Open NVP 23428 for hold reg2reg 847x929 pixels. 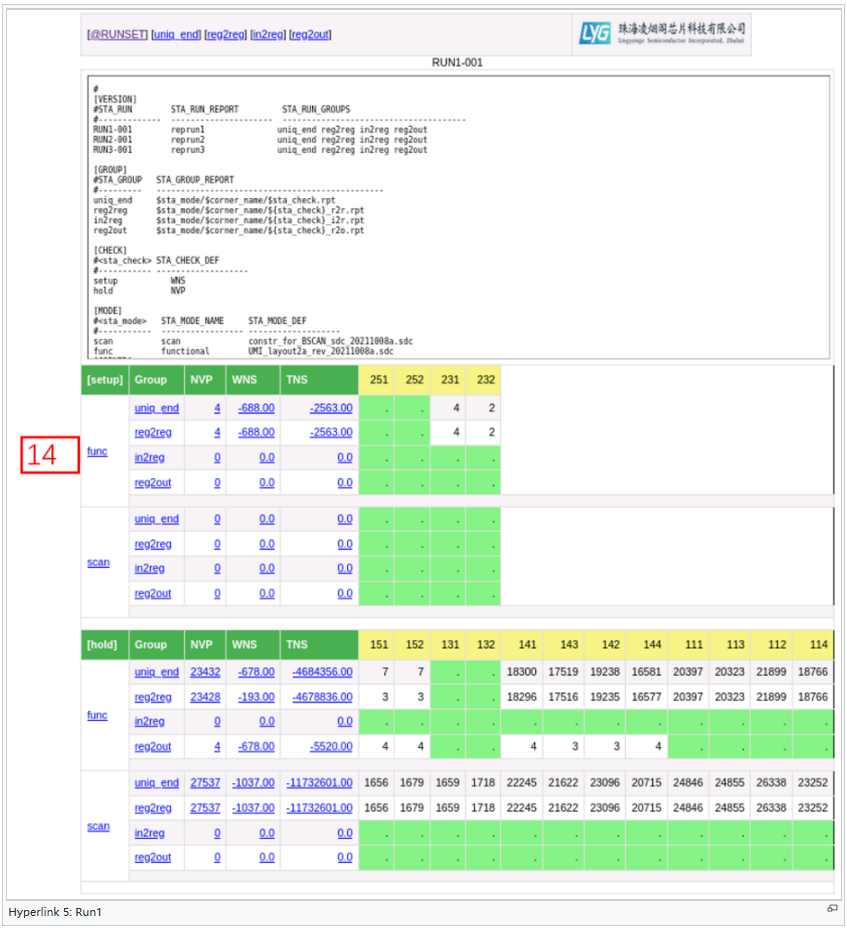(205, 696)
